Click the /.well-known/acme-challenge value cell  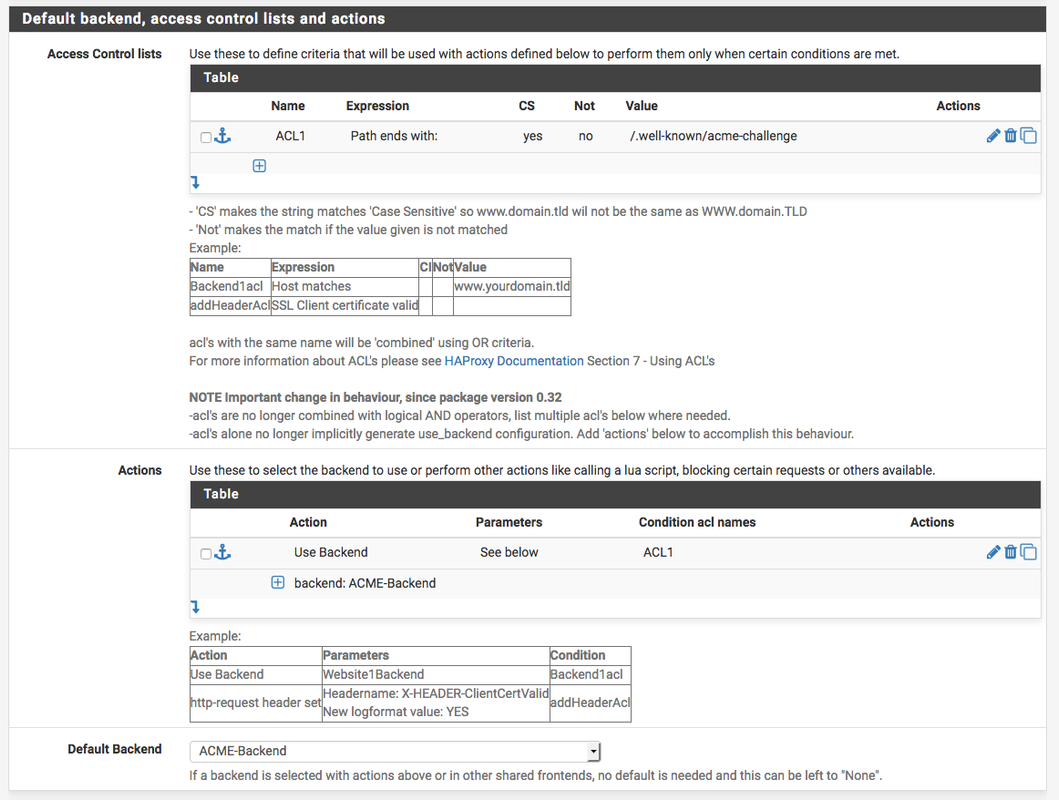(x=713, y=136)
